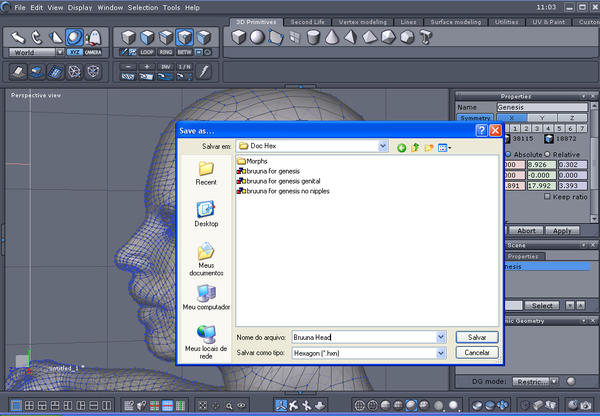The height and width of the screenshot is (416, 600).
Task: Select the arrow selection tool
Action: coord(17,38)
